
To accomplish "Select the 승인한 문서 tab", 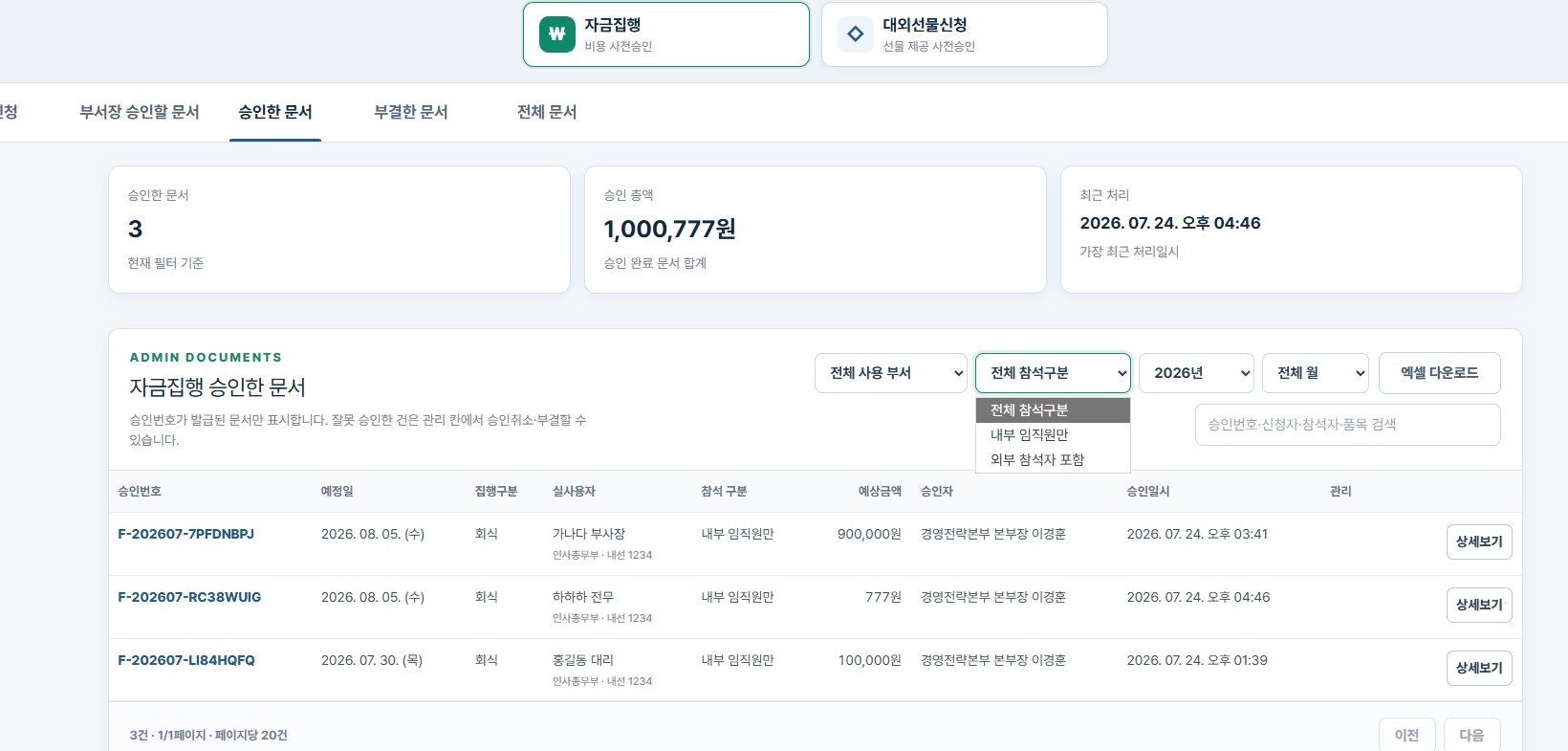I will point(275,112).
